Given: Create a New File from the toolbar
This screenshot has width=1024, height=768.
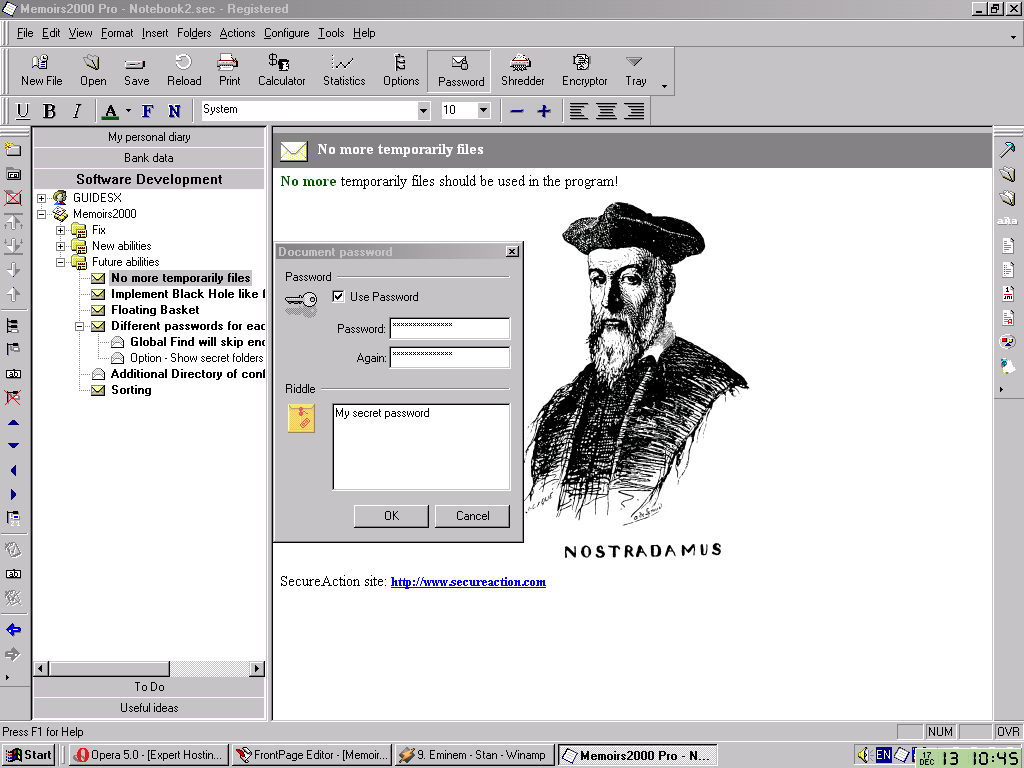Looking at the screenshot, I should tap(40, 70).
